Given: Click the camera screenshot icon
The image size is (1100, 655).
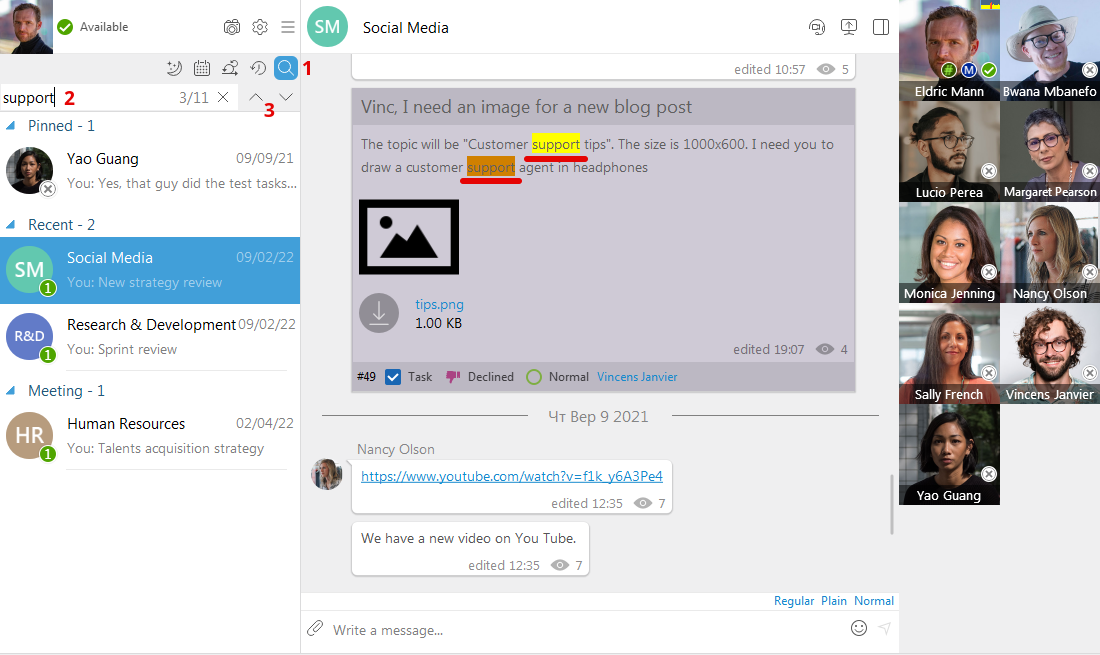Looking at the screenshot, I should (x=232, y=27).
